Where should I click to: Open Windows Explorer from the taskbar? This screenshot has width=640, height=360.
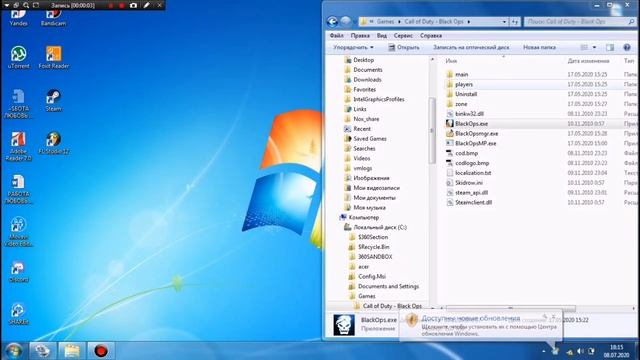tap(71, 351)
